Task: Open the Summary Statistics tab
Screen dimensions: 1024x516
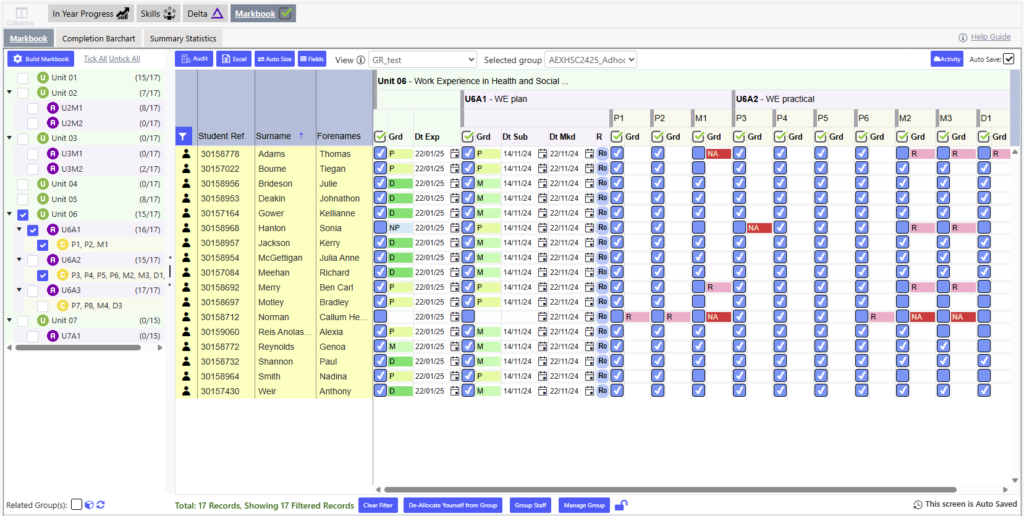Action: pos(183,39)
